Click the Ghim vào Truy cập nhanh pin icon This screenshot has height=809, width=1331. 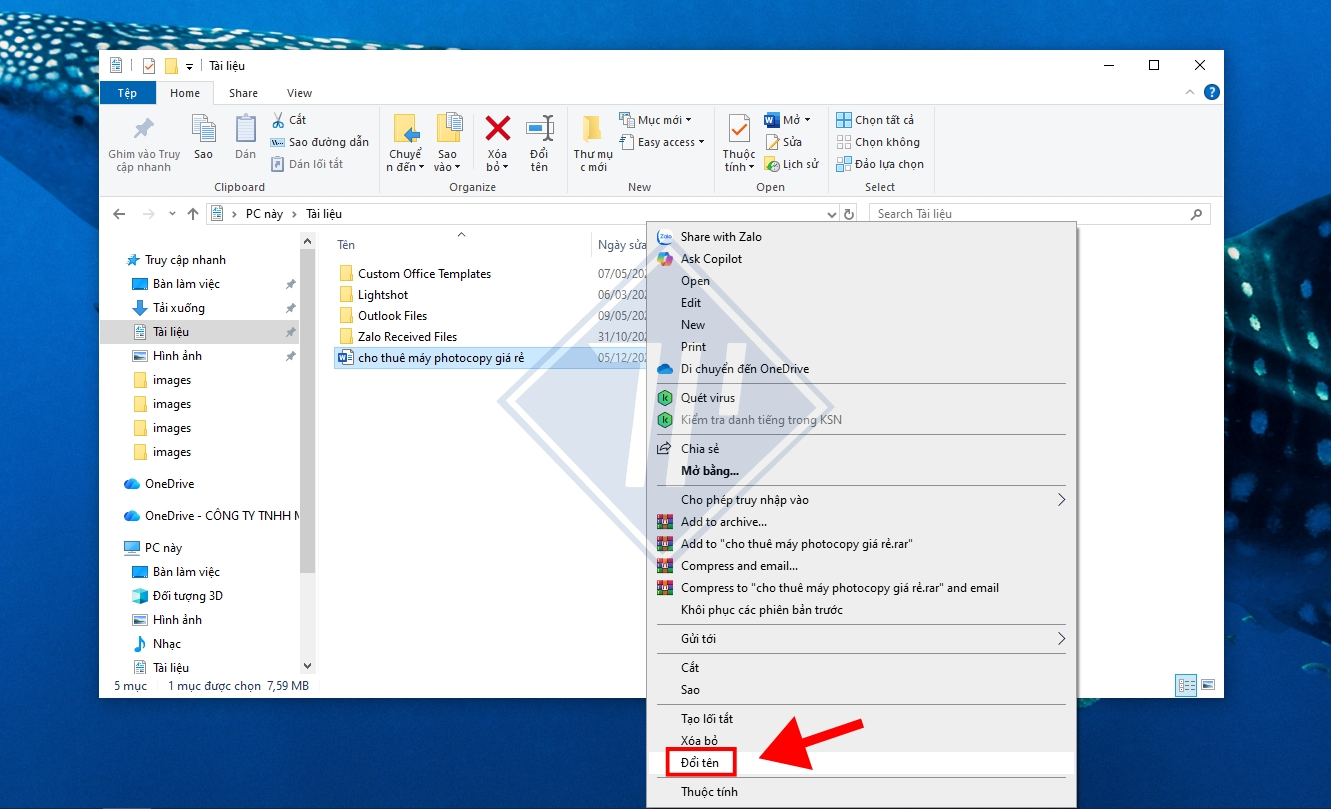coord(144,129)
